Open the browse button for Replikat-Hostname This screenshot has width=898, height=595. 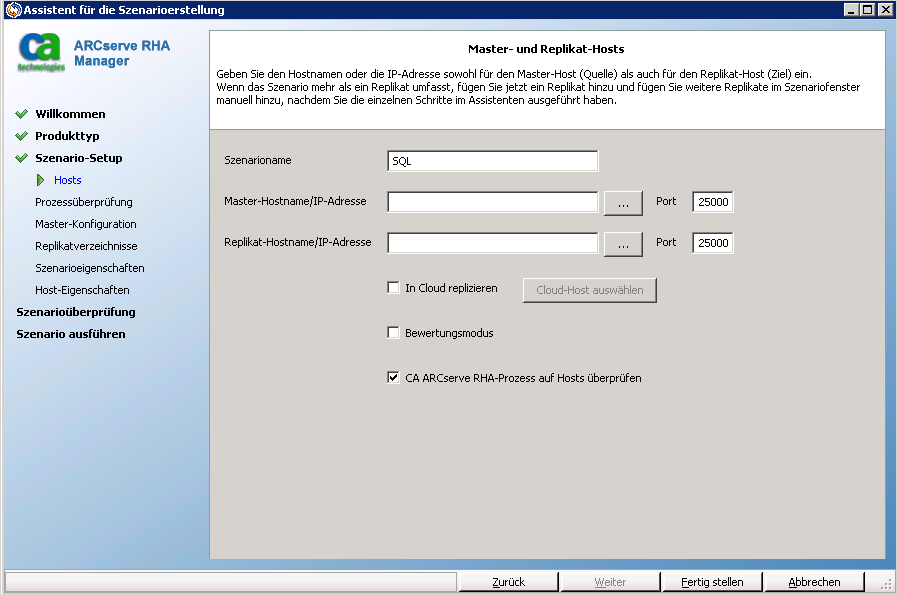tap(623, 244)
